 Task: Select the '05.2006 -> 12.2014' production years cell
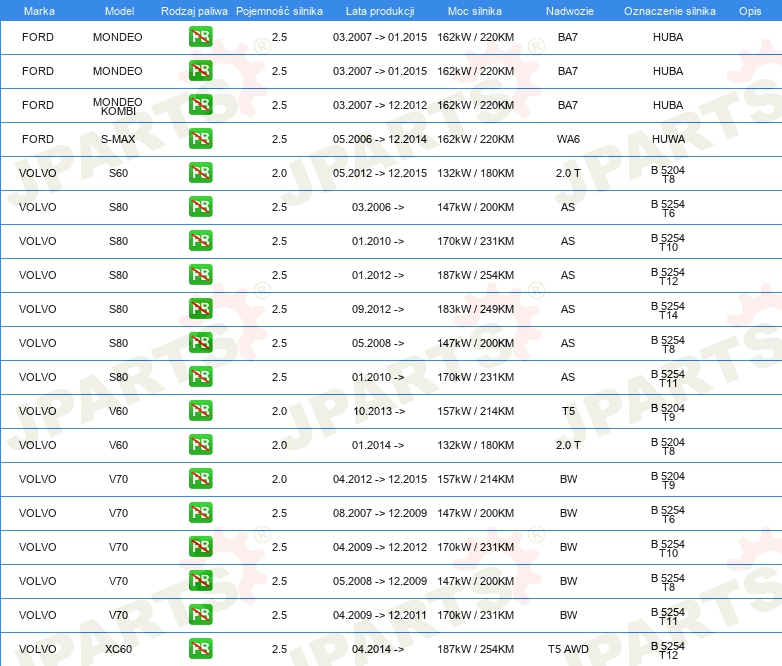point(380,139)
